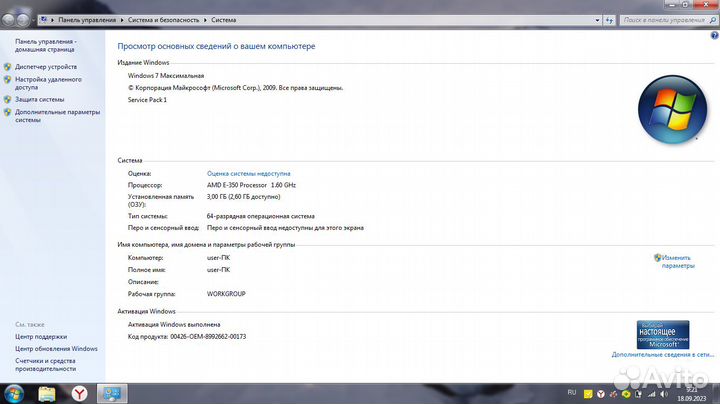
Task: Open the volume speaker tray icon
Action: (x=664, y=394)
